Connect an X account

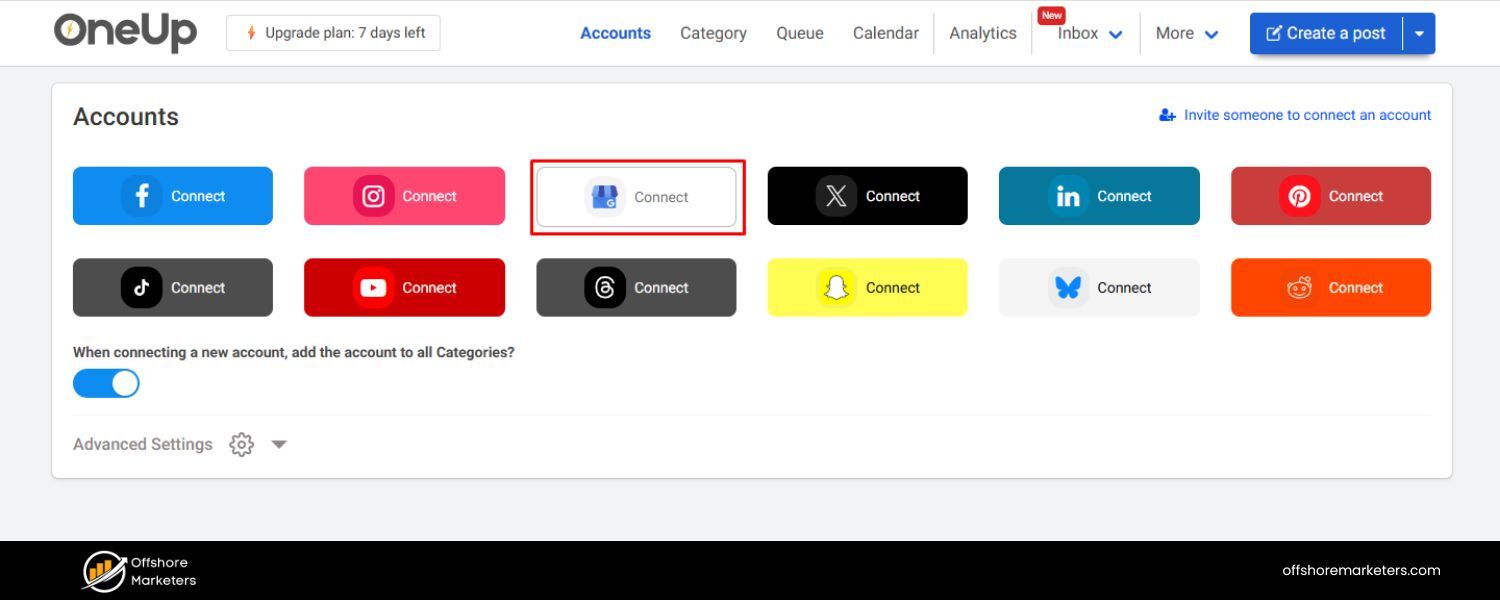867,196
